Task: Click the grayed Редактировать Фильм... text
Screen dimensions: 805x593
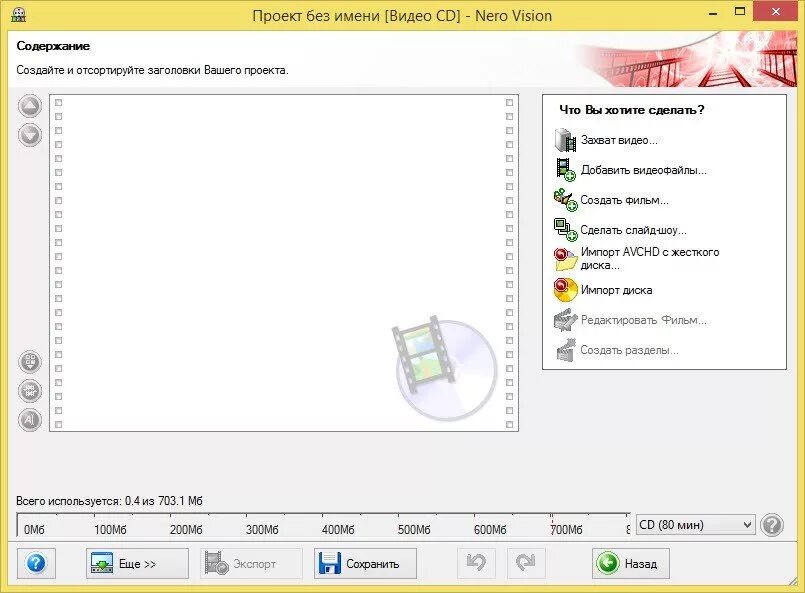Action: 643,320
